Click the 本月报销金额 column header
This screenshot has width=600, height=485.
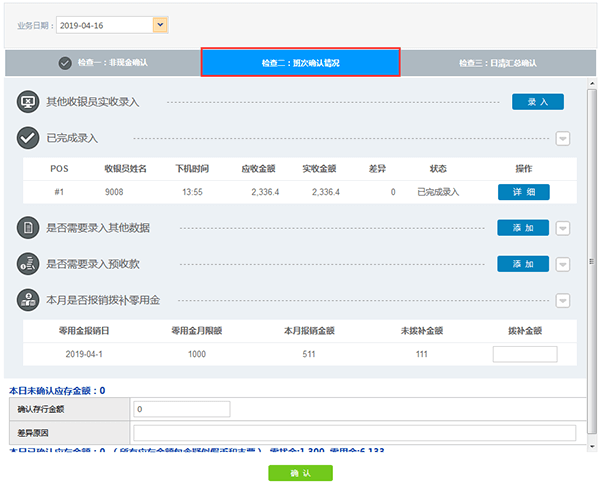point(309,331)
